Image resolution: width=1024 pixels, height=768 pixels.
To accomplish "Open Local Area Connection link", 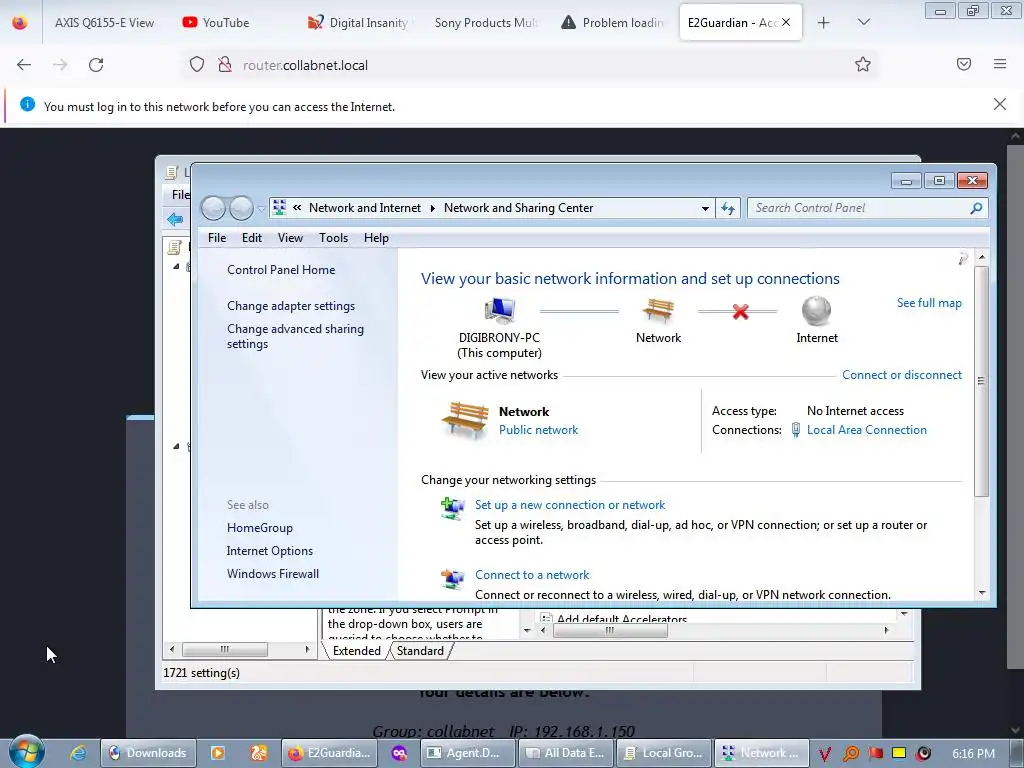I will [866, 430].
